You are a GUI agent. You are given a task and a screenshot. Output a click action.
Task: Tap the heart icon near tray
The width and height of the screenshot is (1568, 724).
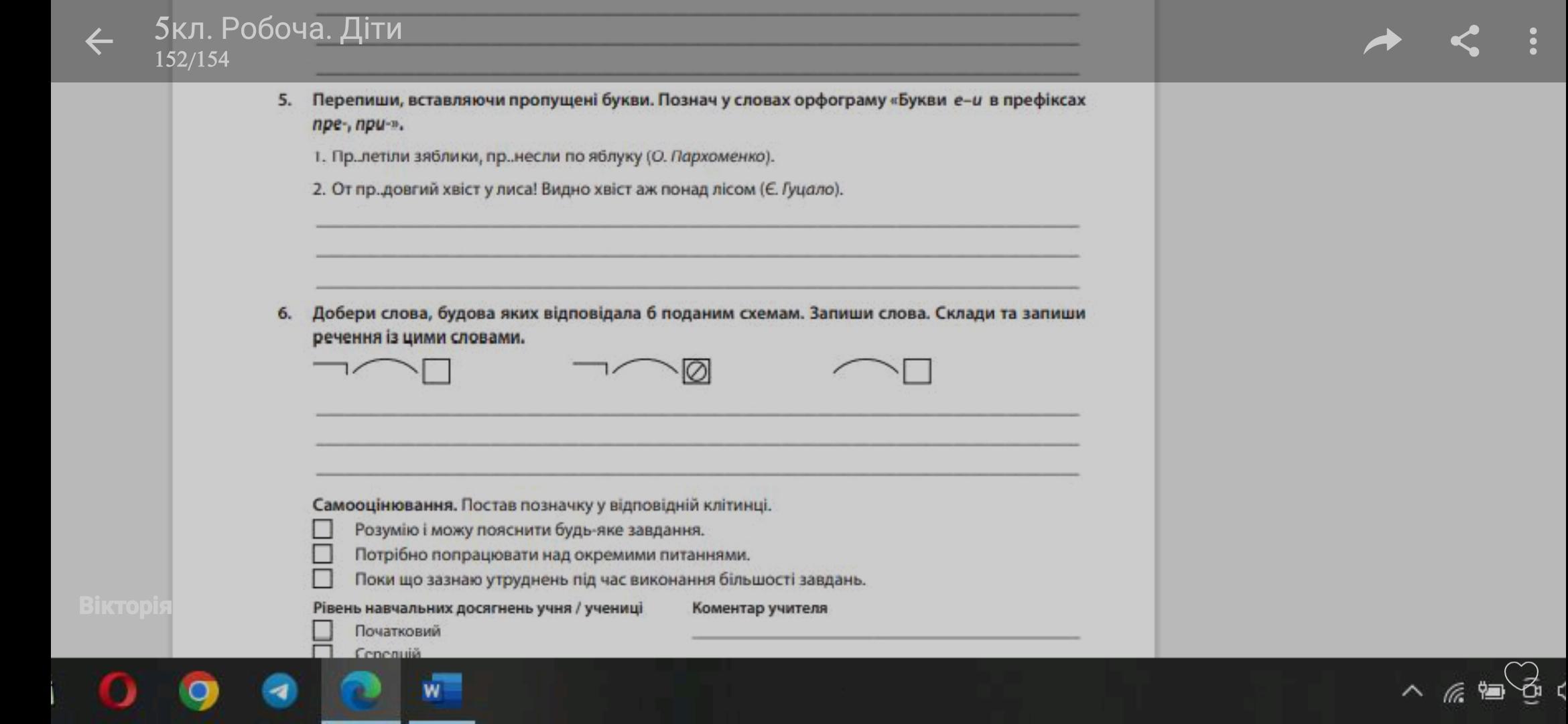[1521, 673]
